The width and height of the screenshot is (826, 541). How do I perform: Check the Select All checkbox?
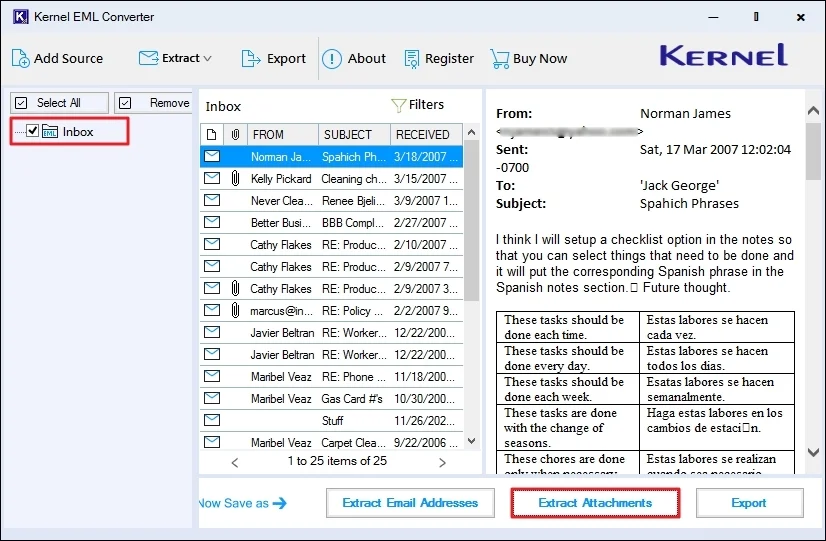click(22, 103)
